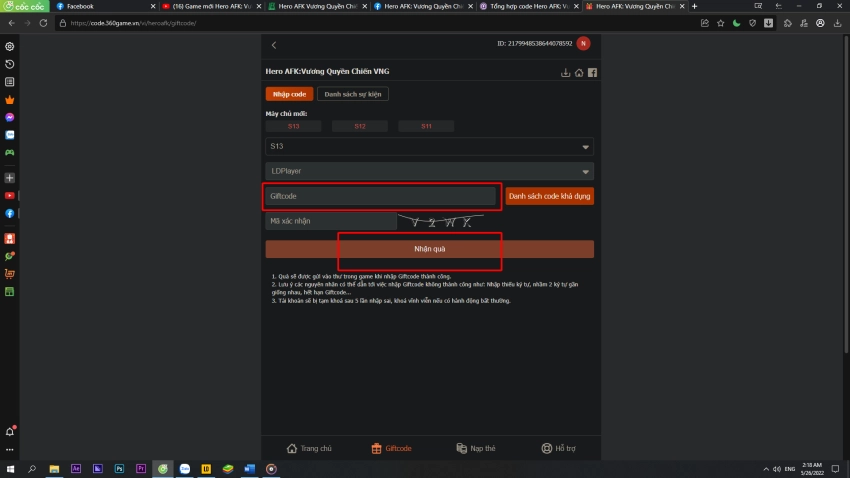Reload the page with refresh button

pyautogui.click(x=43, y=23)
